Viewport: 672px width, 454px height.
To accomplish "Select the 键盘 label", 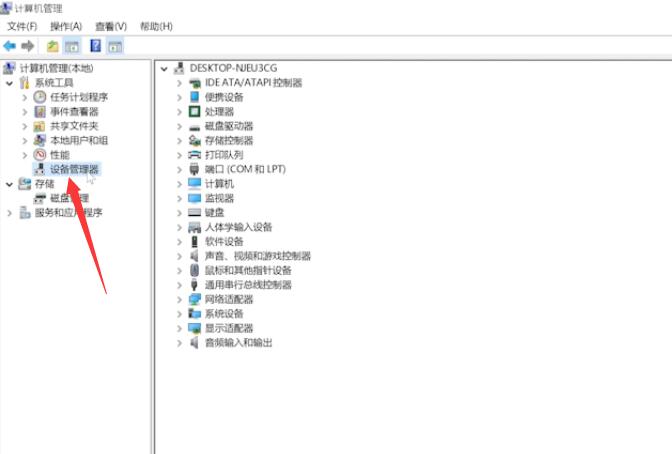I will [214, 213].
